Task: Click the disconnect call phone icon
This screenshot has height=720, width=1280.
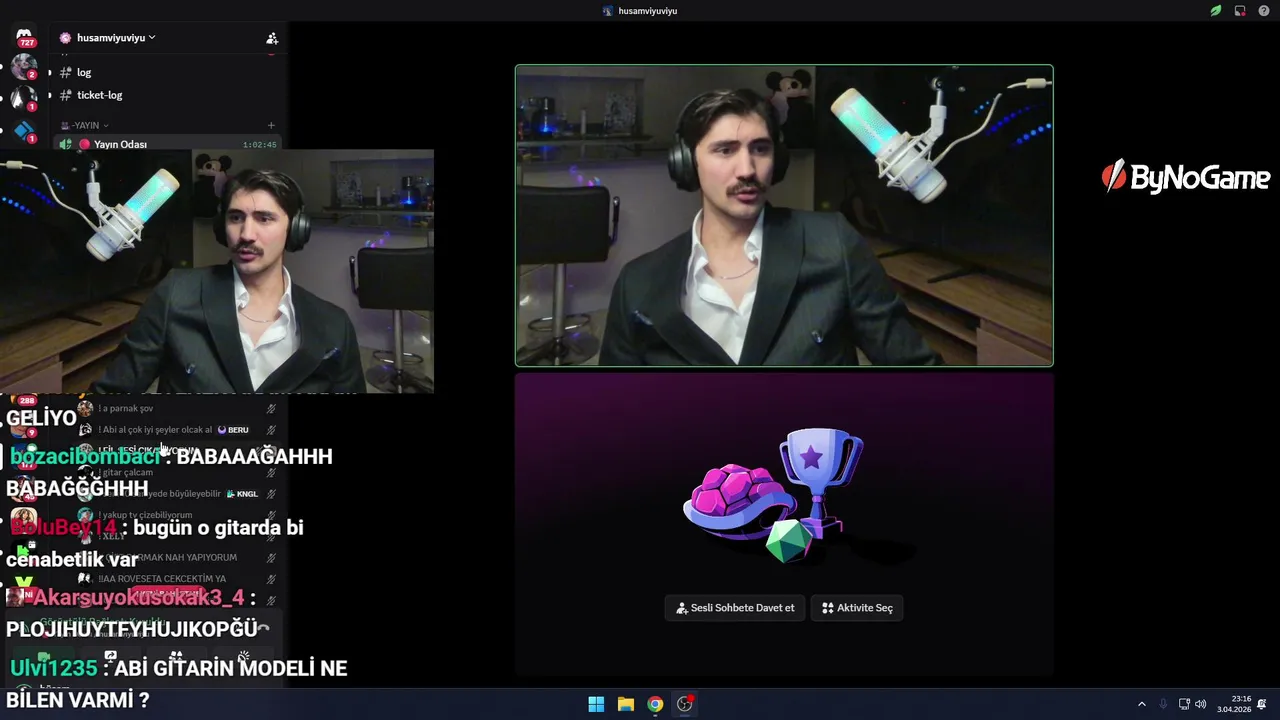Action: (x=263, y=629)
